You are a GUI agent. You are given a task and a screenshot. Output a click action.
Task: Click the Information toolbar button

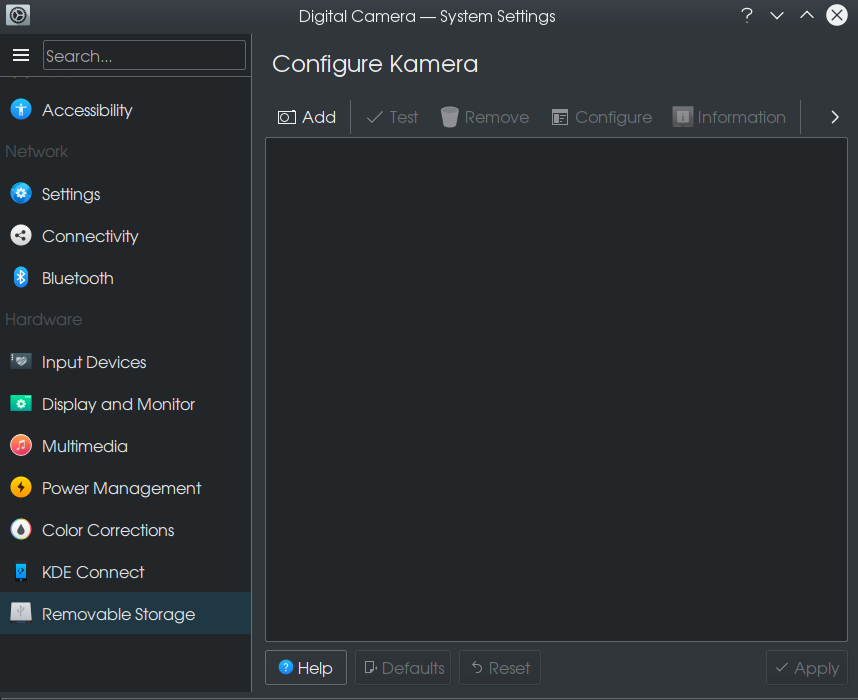coord(729,117)
